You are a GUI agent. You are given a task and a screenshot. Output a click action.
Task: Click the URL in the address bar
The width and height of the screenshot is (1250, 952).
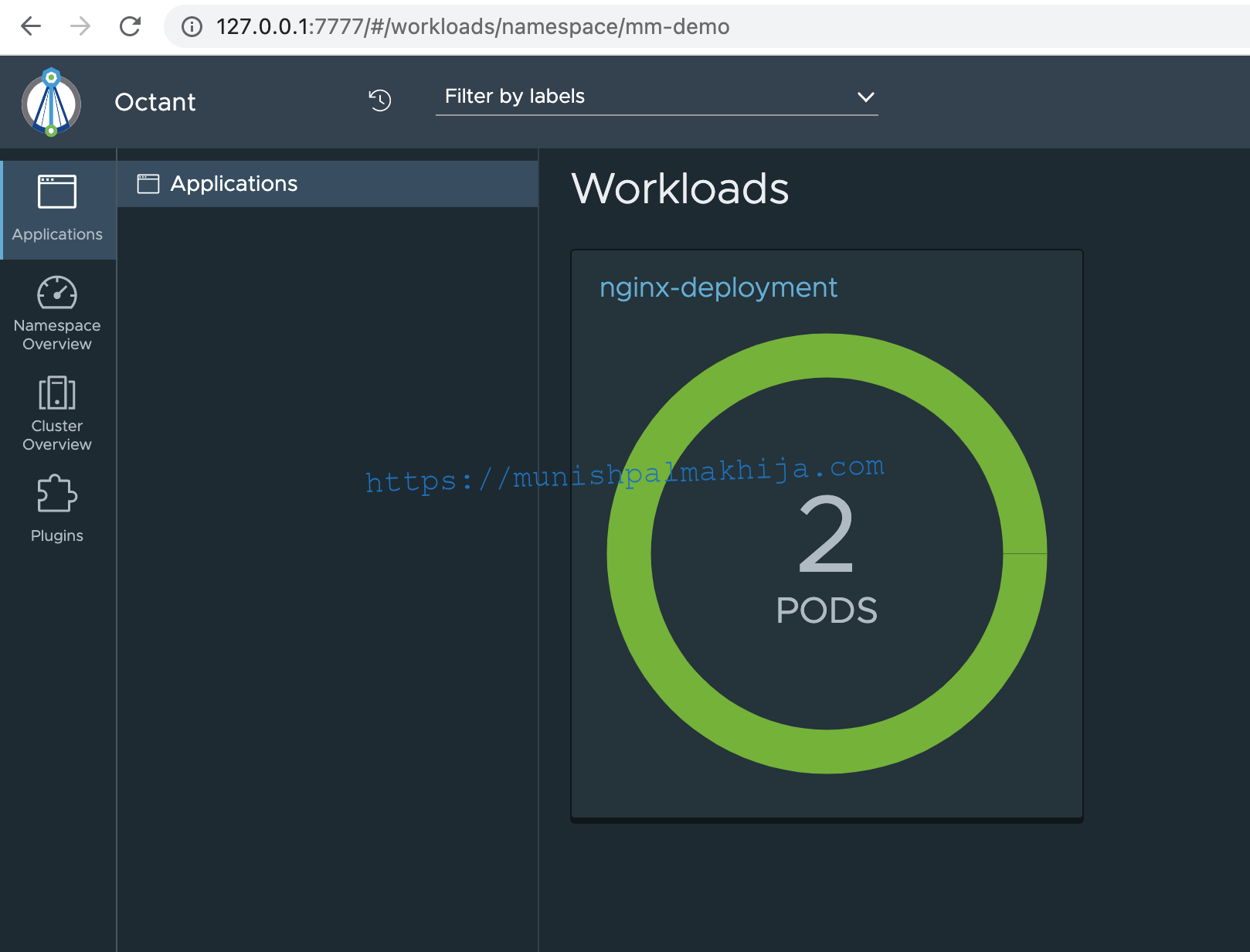[473, 27]
